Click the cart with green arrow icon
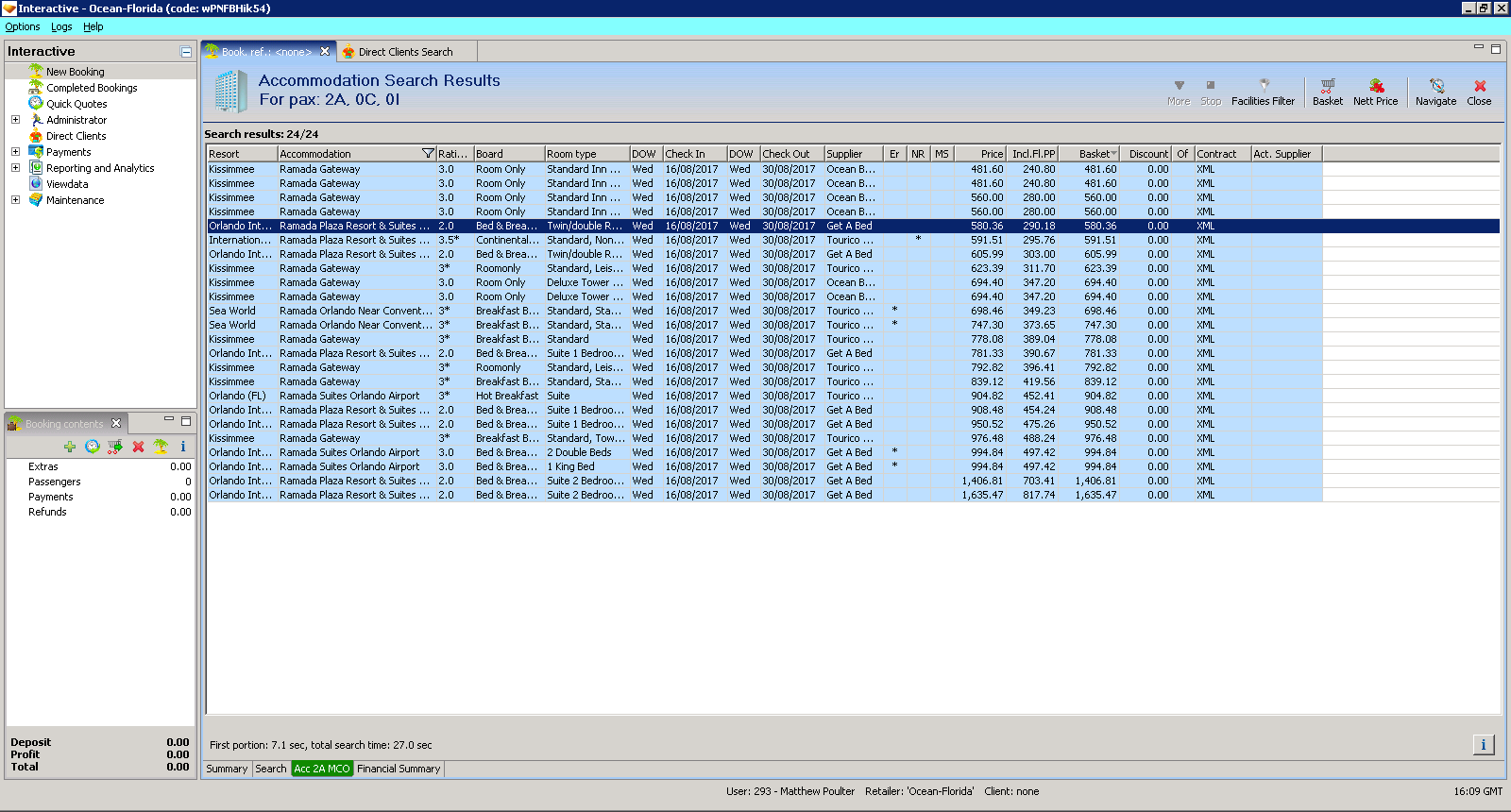The width and height of the screenshot is (1511, 812). coord(115,447)
